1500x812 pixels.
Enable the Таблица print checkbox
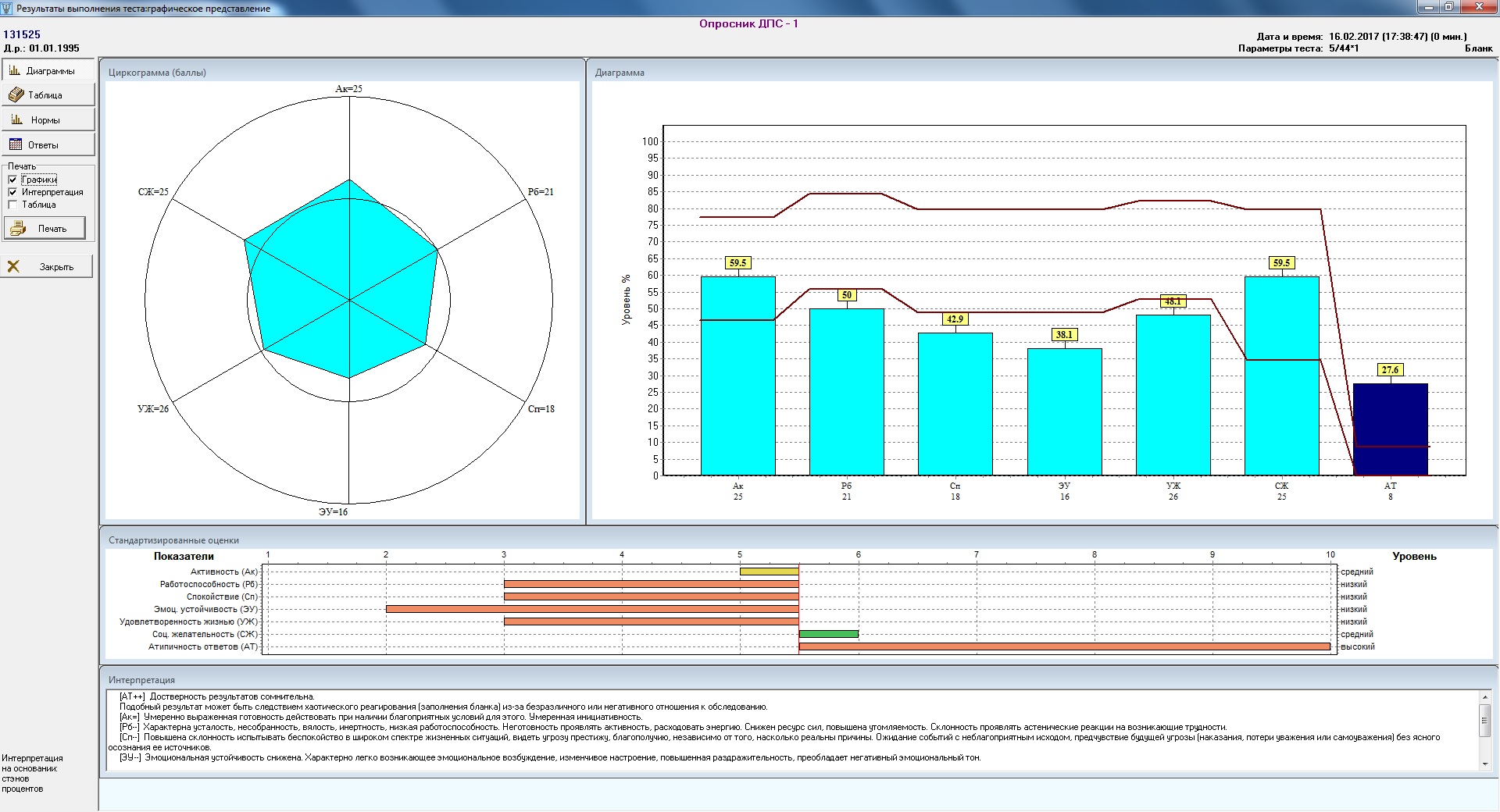pyautogui.click(x=12, y=205)
